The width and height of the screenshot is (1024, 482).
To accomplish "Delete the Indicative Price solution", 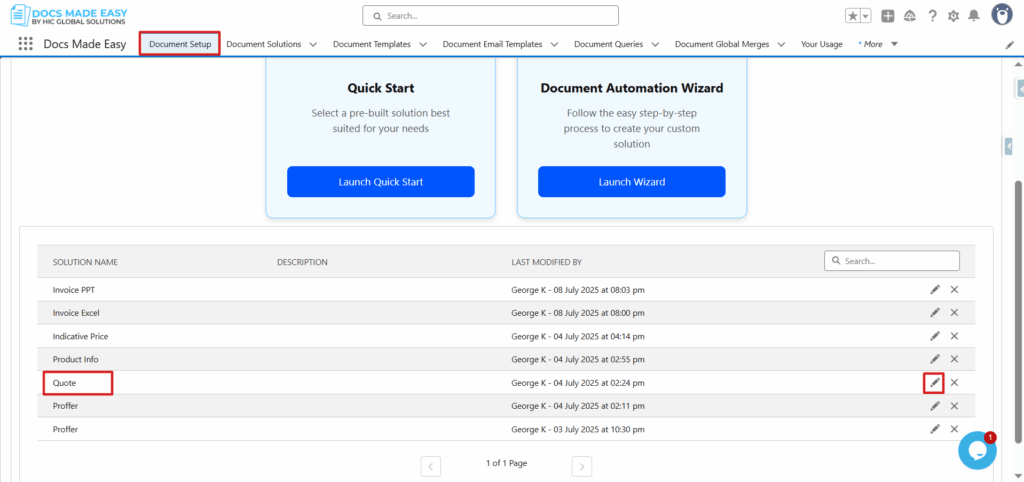I will pyautogui.click(x=954, y=336).
